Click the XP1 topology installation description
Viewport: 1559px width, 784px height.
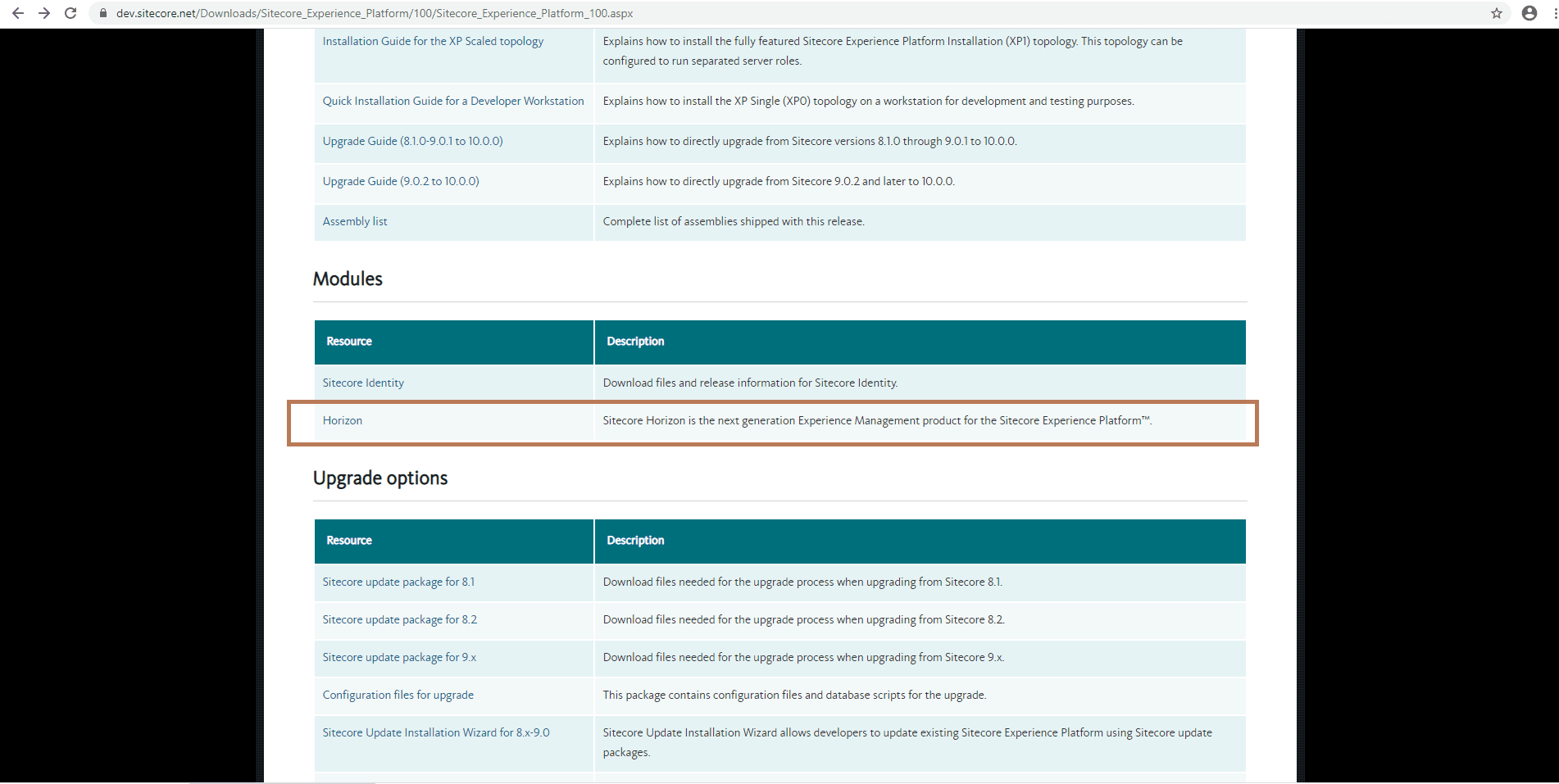[893, 51]
